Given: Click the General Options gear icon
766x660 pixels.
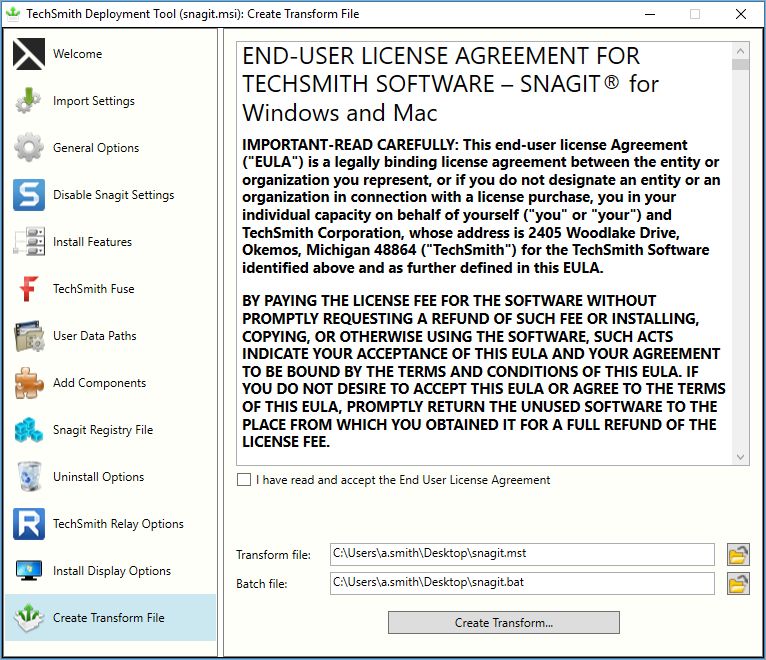Looking at the screenshot, I should pos(29,148).
